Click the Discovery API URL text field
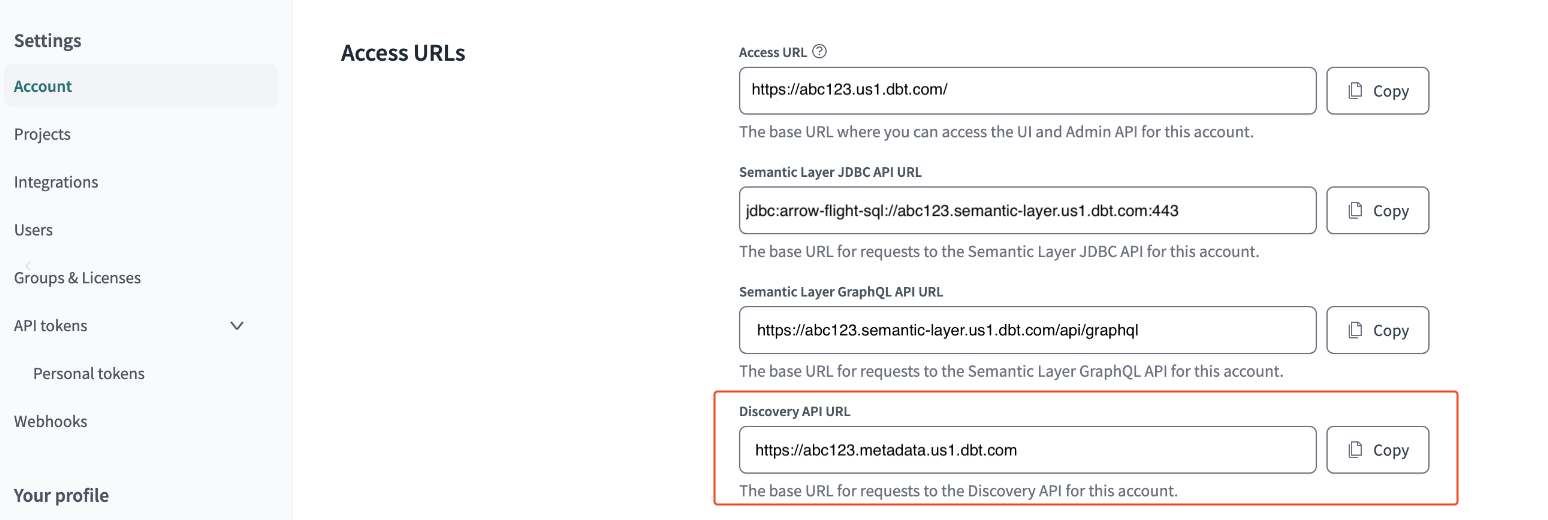Screen dimensions: 1548x520 coord(1027,450)
